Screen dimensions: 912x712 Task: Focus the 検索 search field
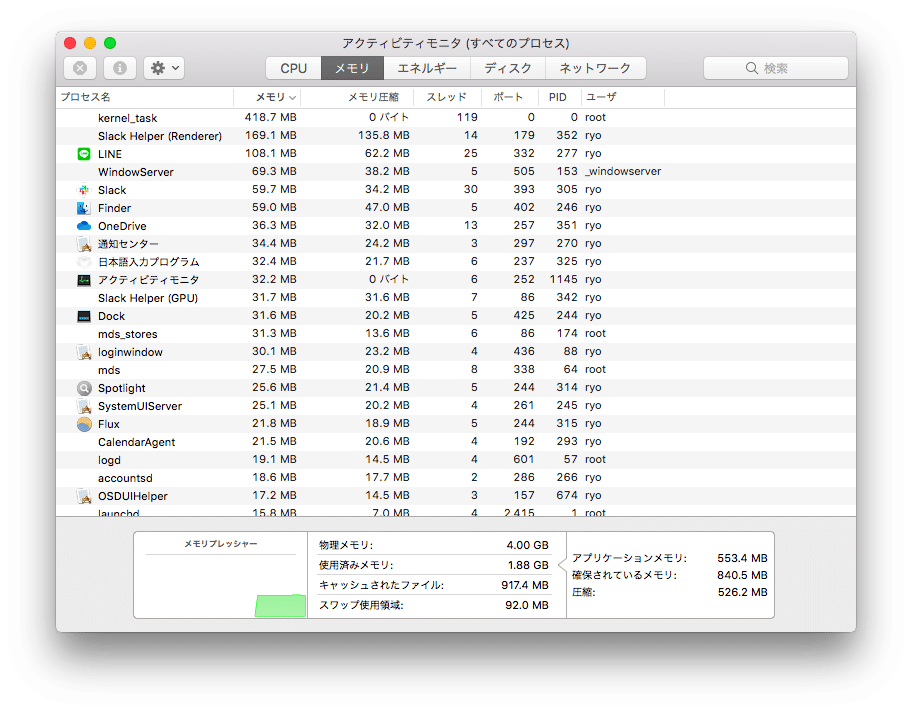(776, 68)
